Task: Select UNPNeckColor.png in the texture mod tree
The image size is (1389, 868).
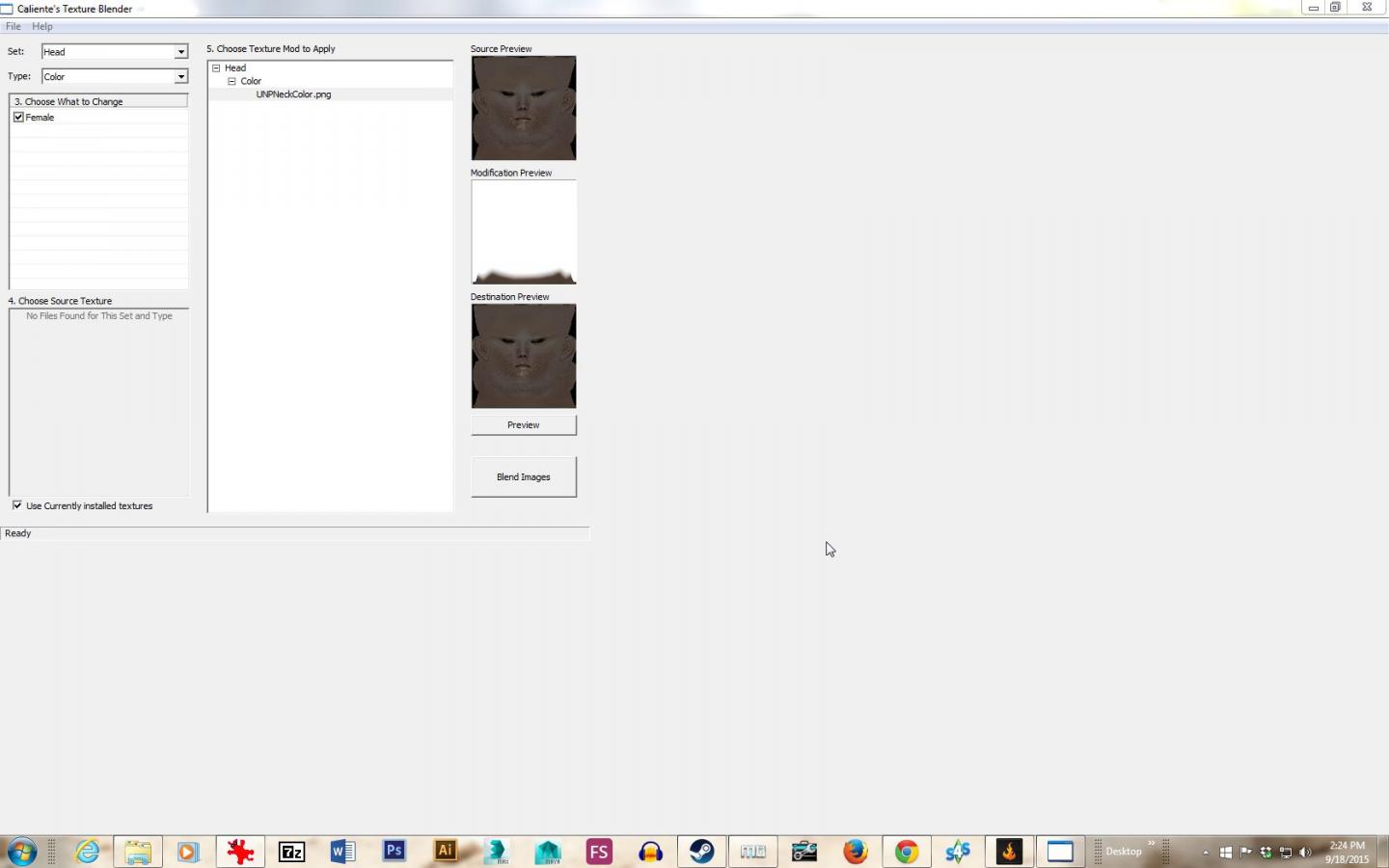Action: click(293, 95)
